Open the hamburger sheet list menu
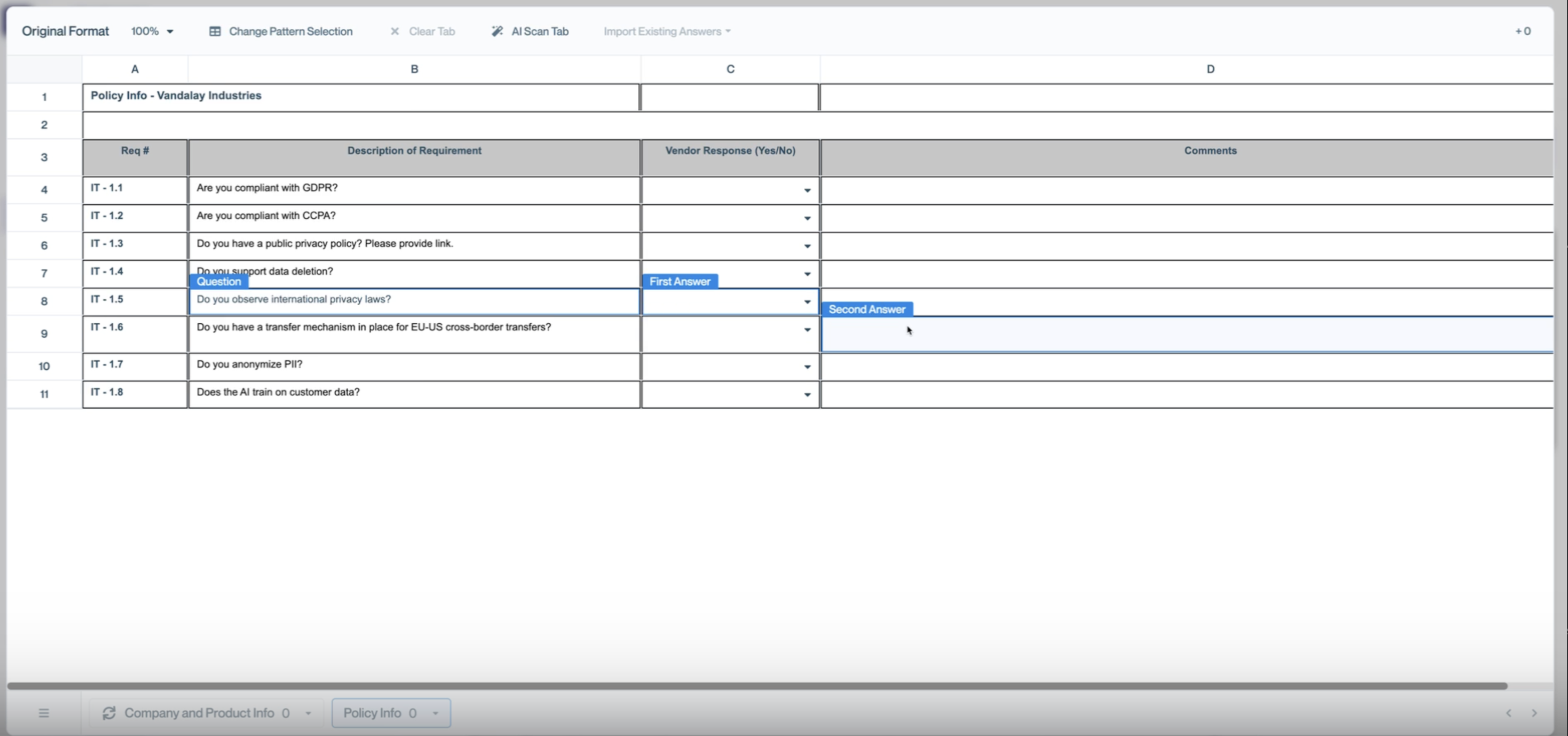 (x=44, y=713)
